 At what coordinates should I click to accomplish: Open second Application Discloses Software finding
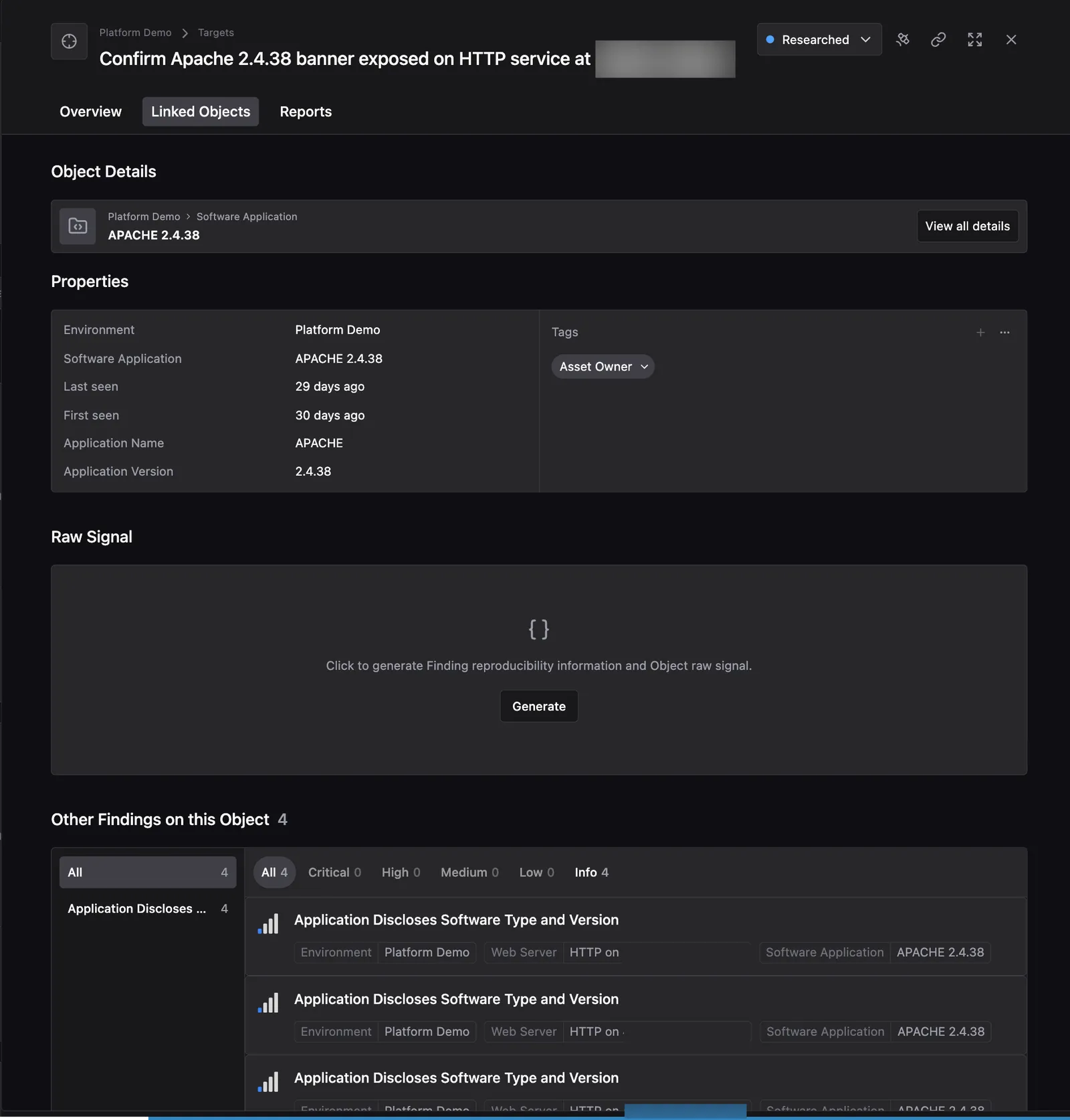click(x=636, y=1016)
